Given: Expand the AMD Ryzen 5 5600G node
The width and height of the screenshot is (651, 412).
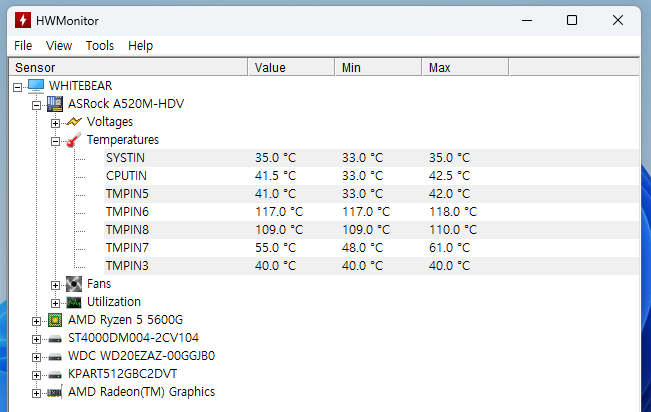Looking at the screenshot, I should tap(37, 321).
